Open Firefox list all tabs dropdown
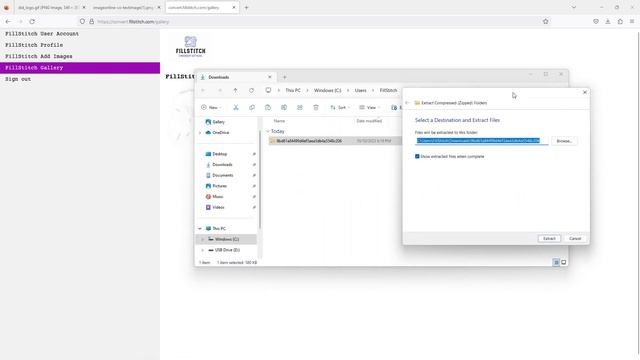 click(573, 7)
